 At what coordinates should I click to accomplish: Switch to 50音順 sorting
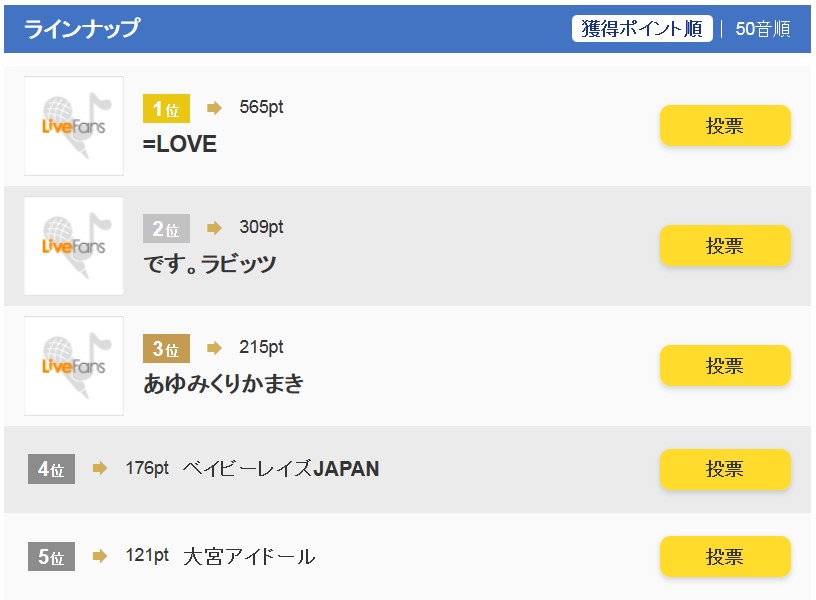(763, 29)
